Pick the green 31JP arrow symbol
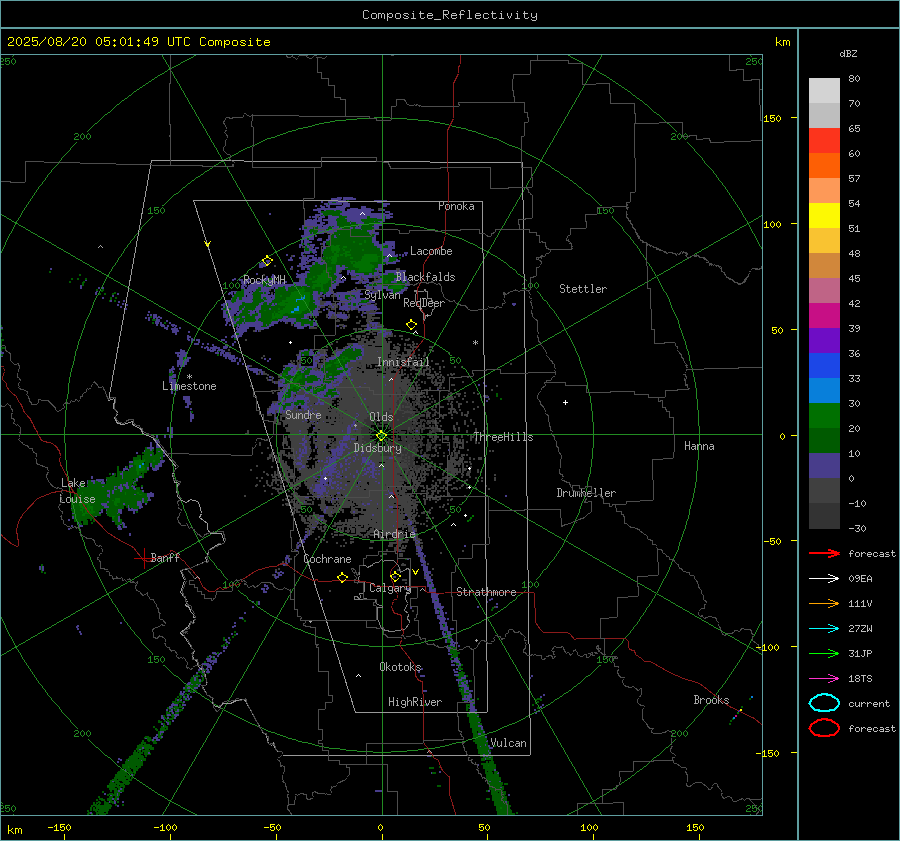The image size is (900, 841). coord(824,653)
